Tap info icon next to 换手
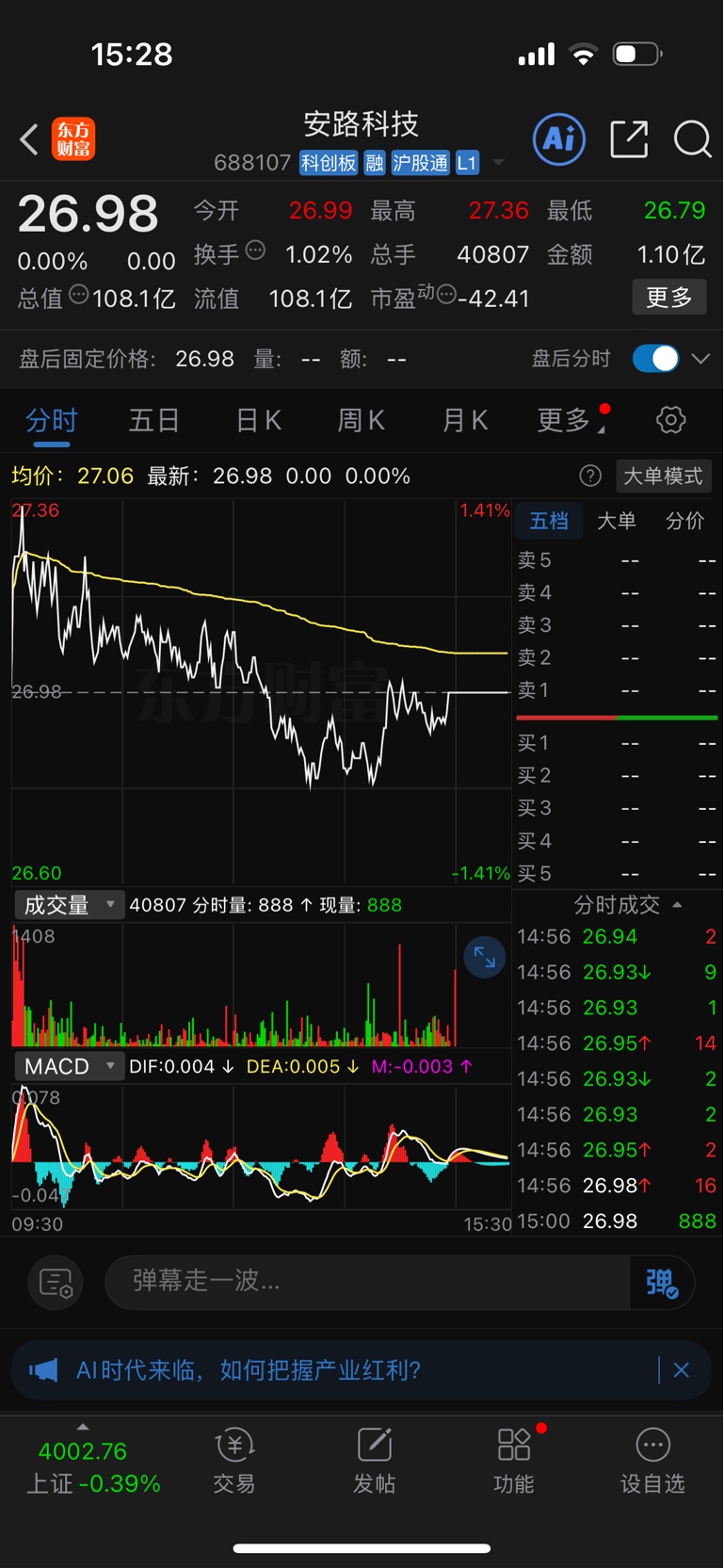Image resolution: width=724 pixels, height=1568 pixels. tap(255, 251)
